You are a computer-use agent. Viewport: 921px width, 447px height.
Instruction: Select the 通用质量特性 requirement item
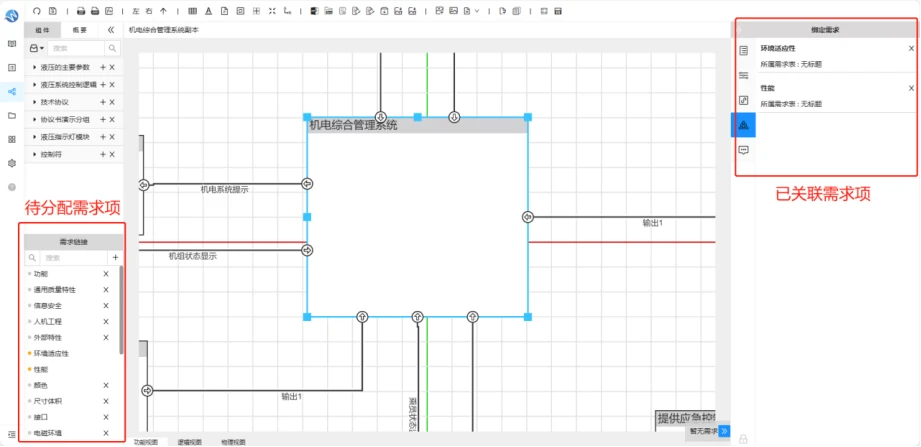[55, 290]
